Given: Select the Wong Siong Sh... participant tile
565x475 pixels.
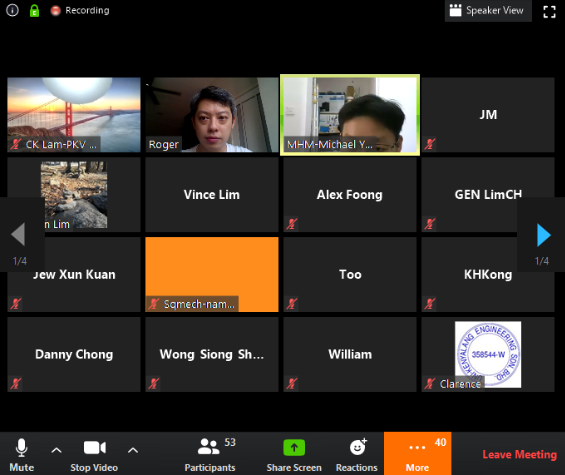Looking at the screenshot, I should click(x=212, y=354).
